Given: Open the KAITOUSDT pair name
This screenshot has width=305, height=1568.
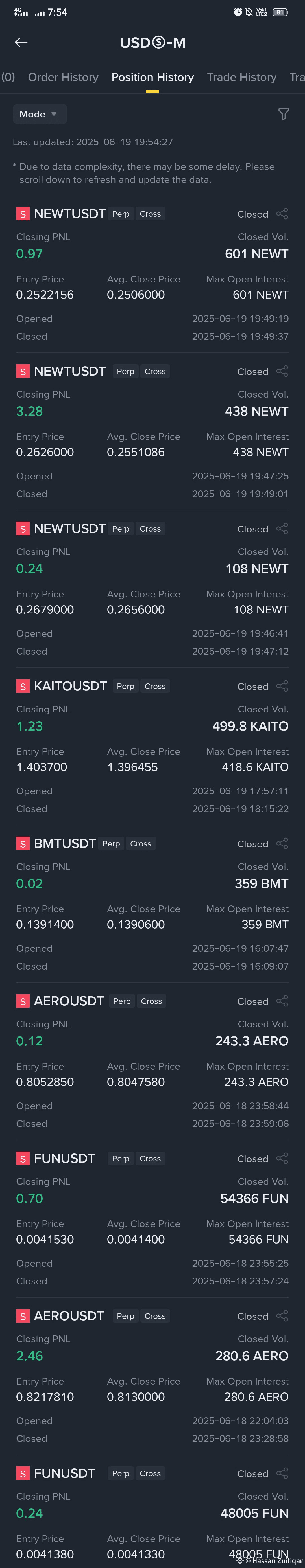Looking at the screenshot, I should pos(70,686).
